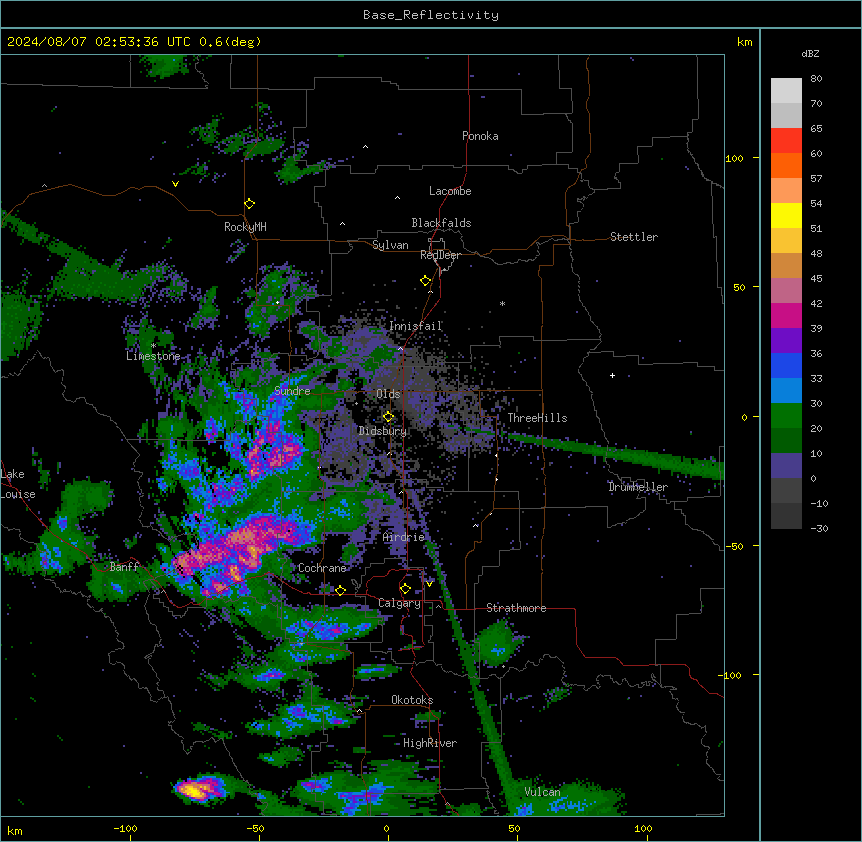Image resolution: width=862 pixels, height=842 pixels.
Task: Click the white asterisk marker above Limestone
Action: click(153, 346)
